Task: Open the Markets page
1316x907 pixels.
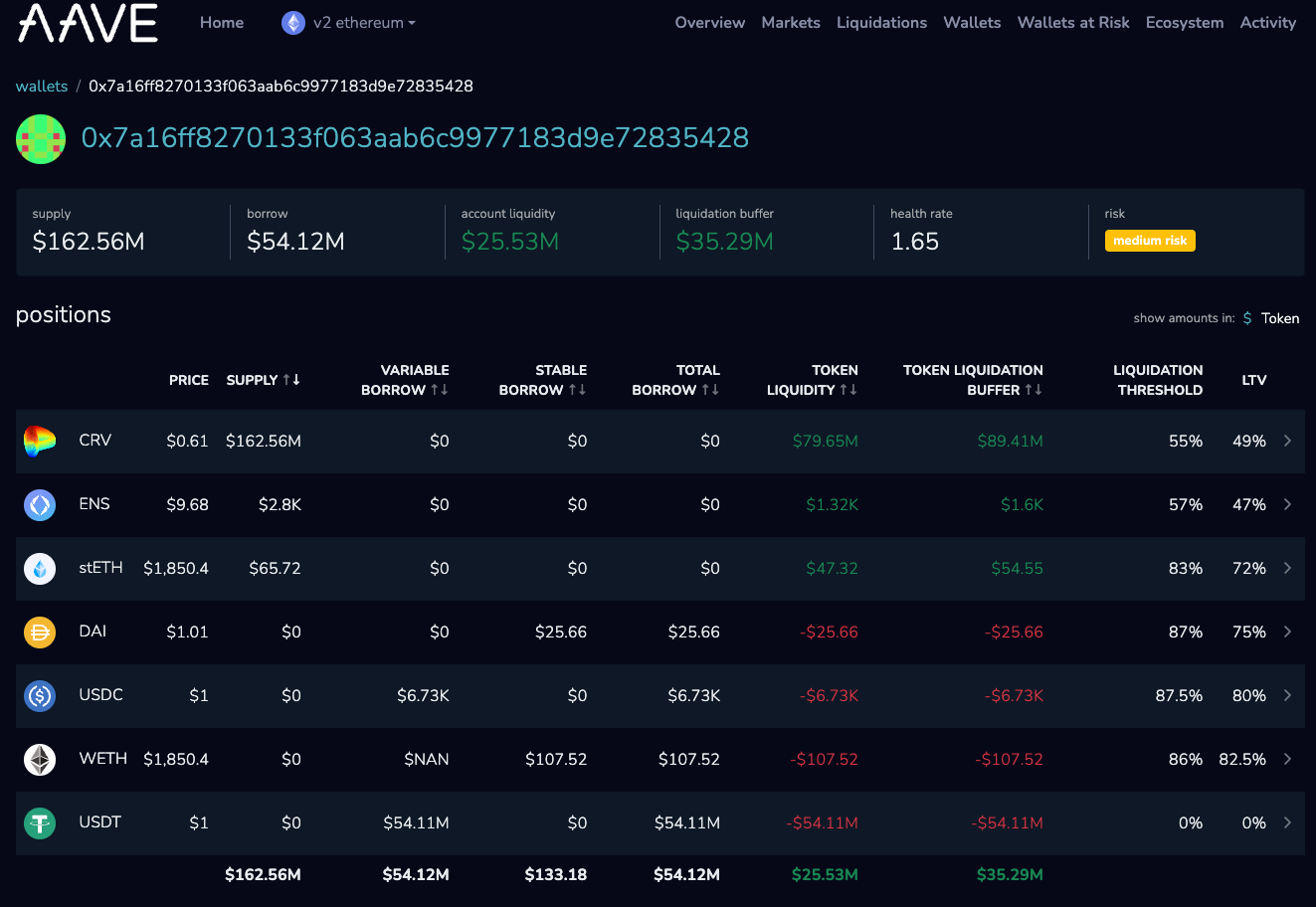Action: point(791,23)
